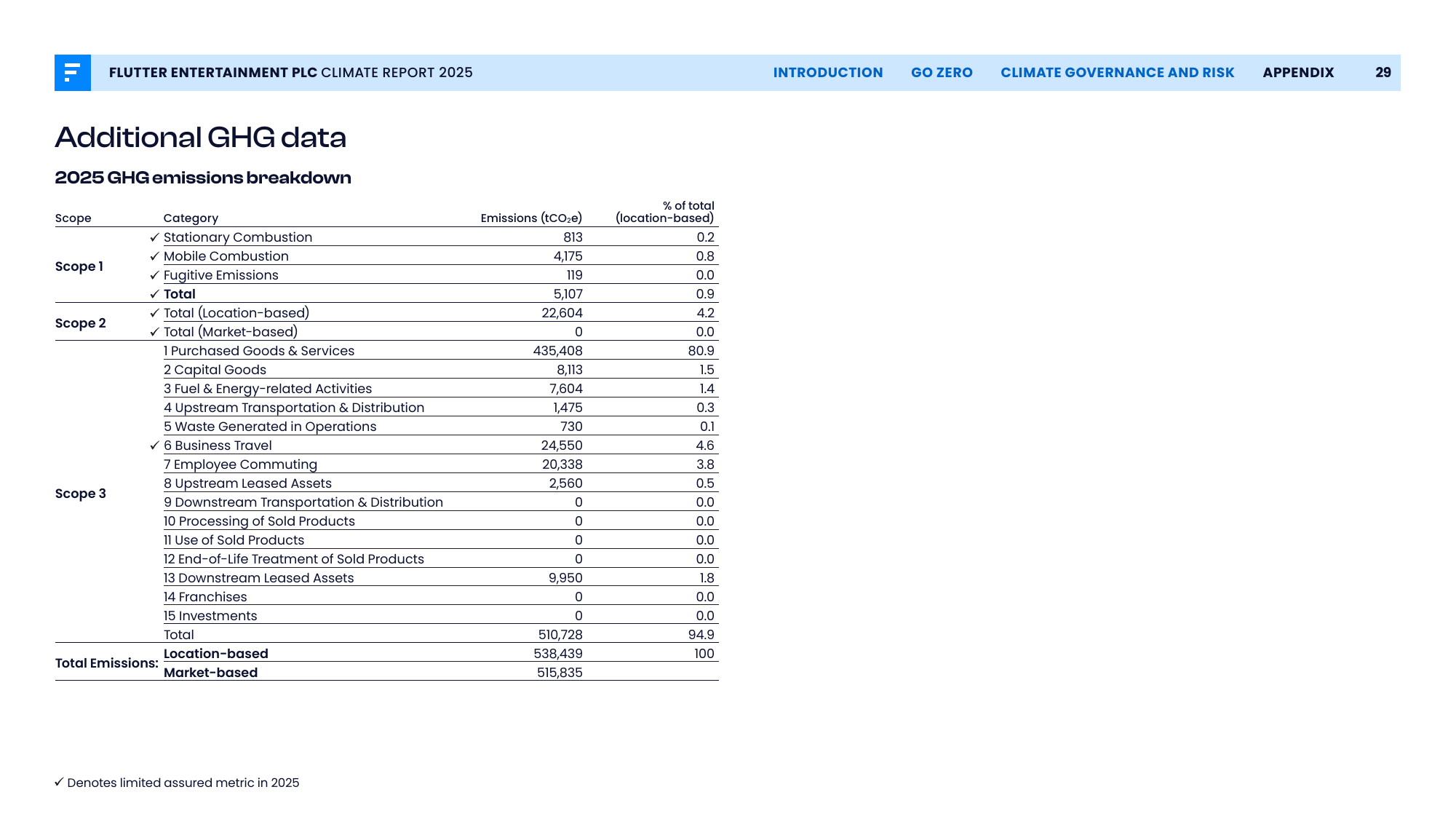Select the 80.9 percentage value
Image resolution: width=1456 pixels, height=819 pixels.
click(x=701, y=351)
